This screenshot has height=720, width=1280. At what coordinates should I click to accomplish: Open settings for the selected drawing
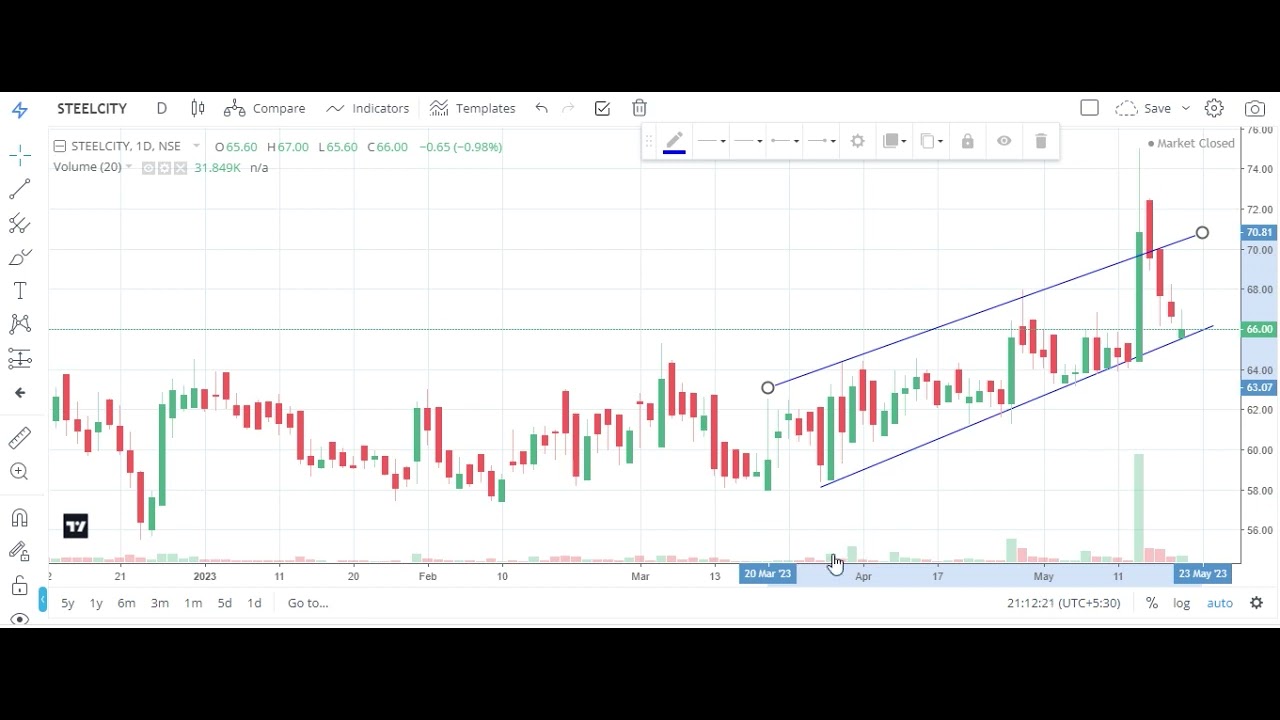(x=858, y=142)
